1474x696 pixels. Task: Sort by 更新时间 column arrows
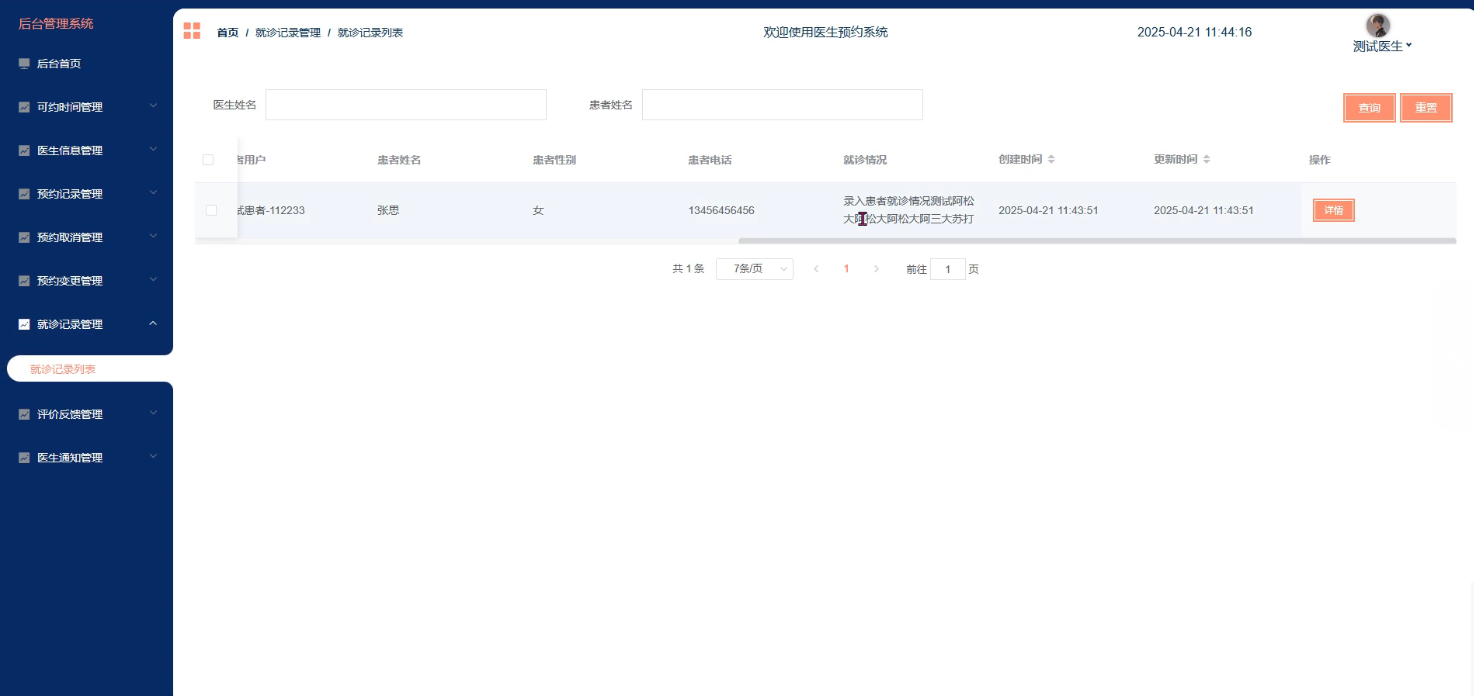point(1206,159)
